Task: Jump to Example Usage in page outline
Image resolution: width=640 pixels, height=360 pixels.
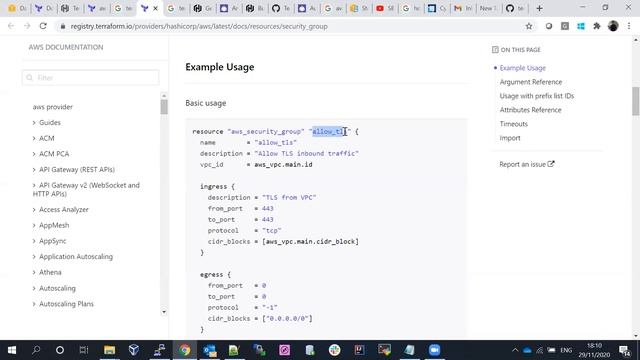Action: pyautogui.click(x=522, y=68)
